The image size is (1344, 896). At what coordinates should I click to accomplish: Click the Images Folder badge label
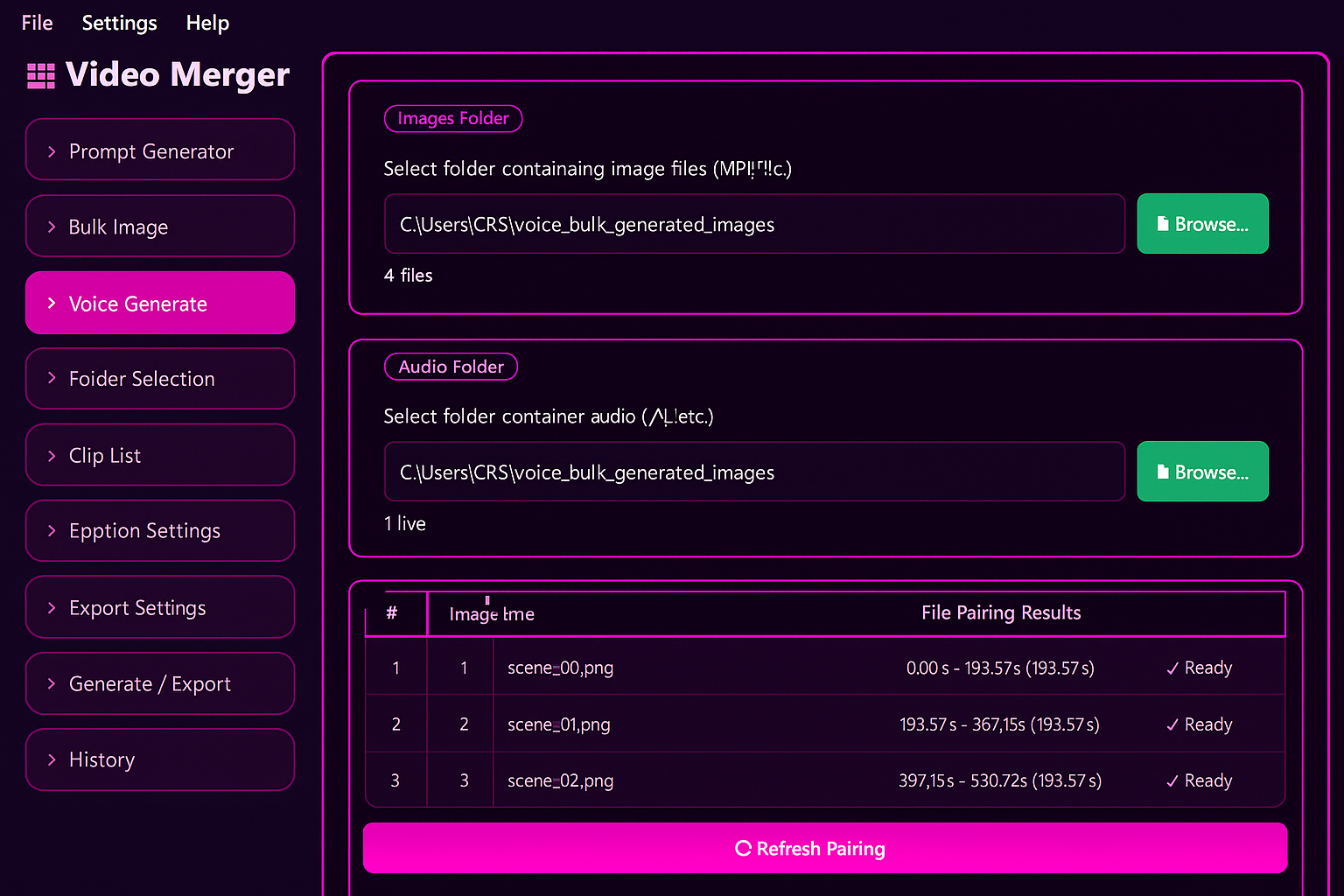click(x=453, y=118)
